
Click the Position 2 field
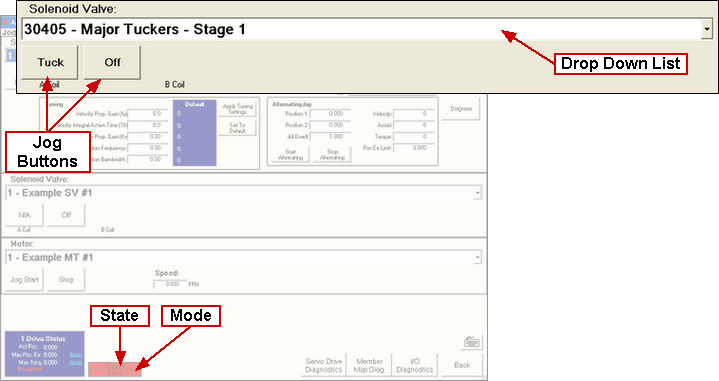[330, 125]
